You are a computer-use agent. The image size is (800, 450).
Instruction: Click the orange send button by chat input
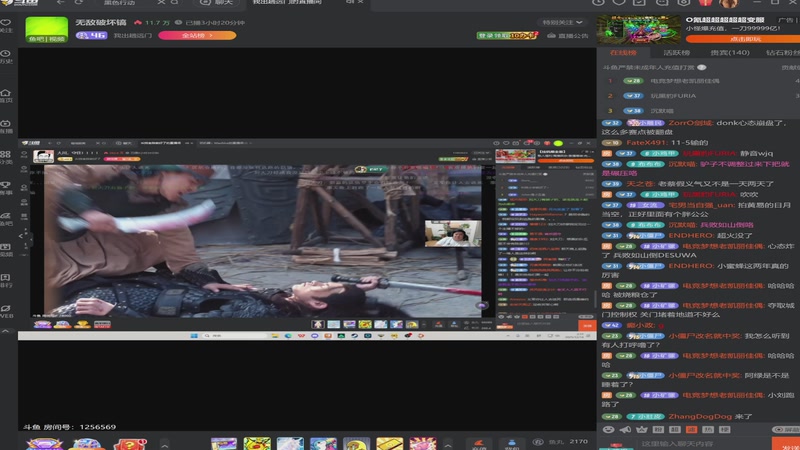786,444
